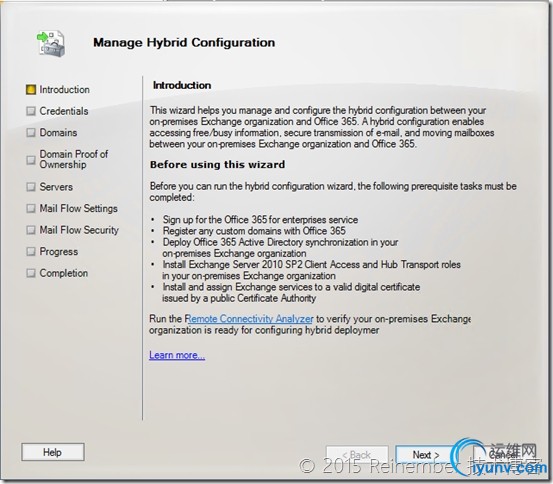Viewport: 553px width, 484px height.
Task: Click the Progress step indicator box
Action: (x=31, y=252)
